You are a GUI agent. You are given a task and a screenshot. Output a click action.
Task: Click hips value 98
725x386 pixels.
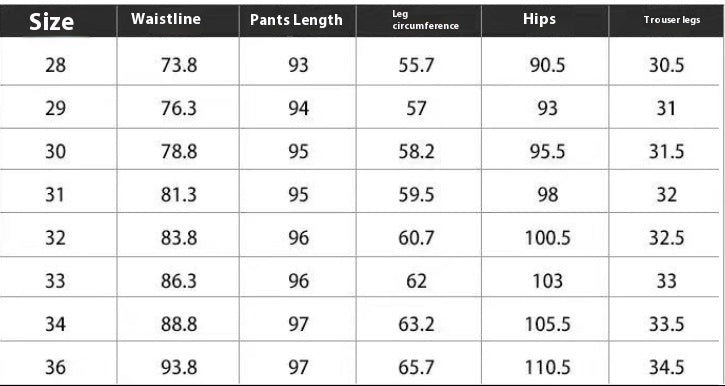tap(547, 195)
